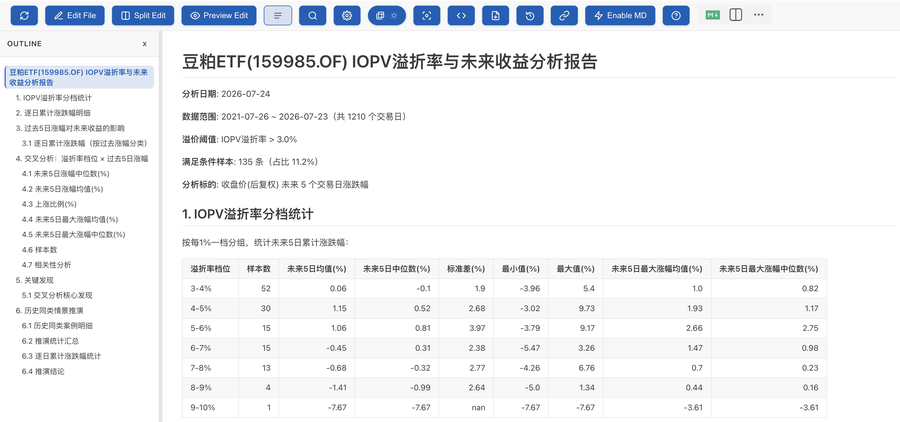Jump to '6.2 推演统计汇总' outline item
The width and height of the screenshot is (900, 422).
51,341
